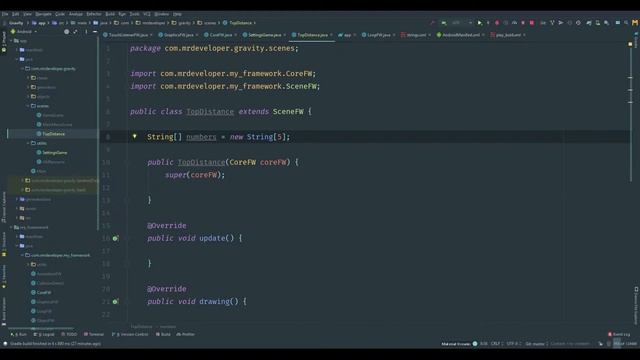Hide the project panel via minus icon
This screenshot has width=640, height=360.
(x=95, y=31)
